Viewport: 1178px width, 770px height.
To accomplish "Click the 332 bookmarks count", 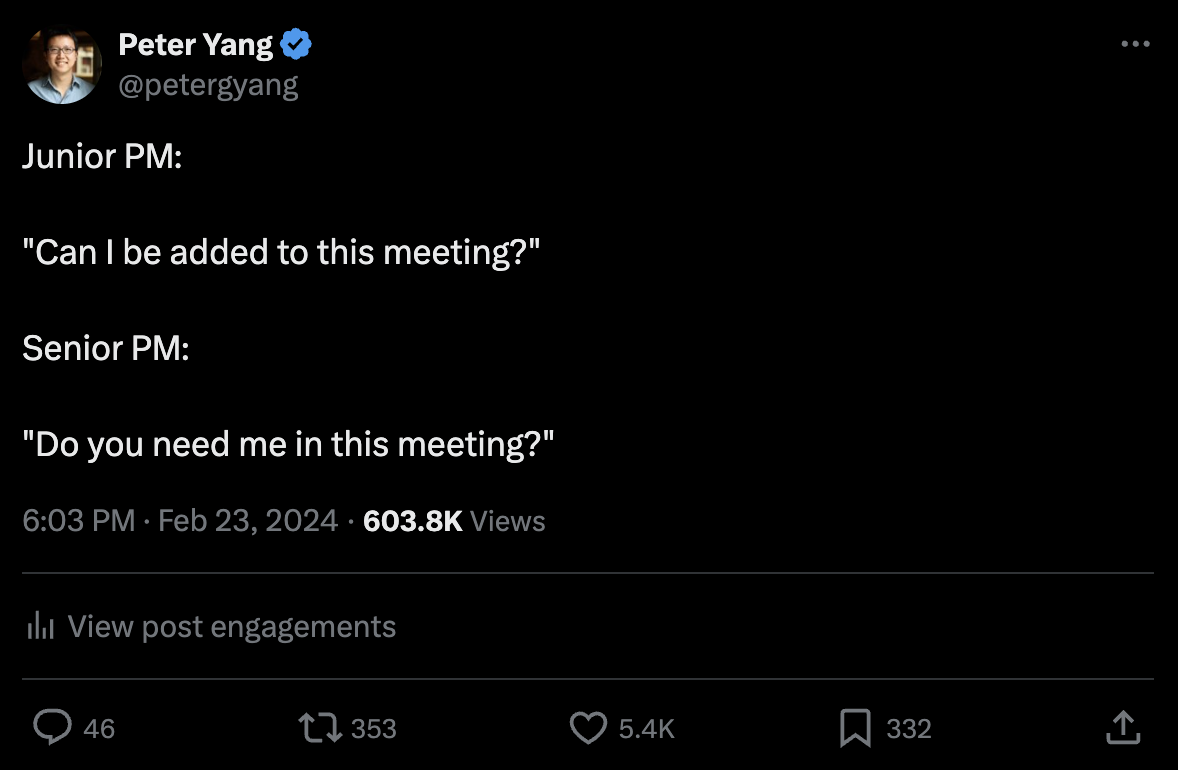I will coord(908,729).
